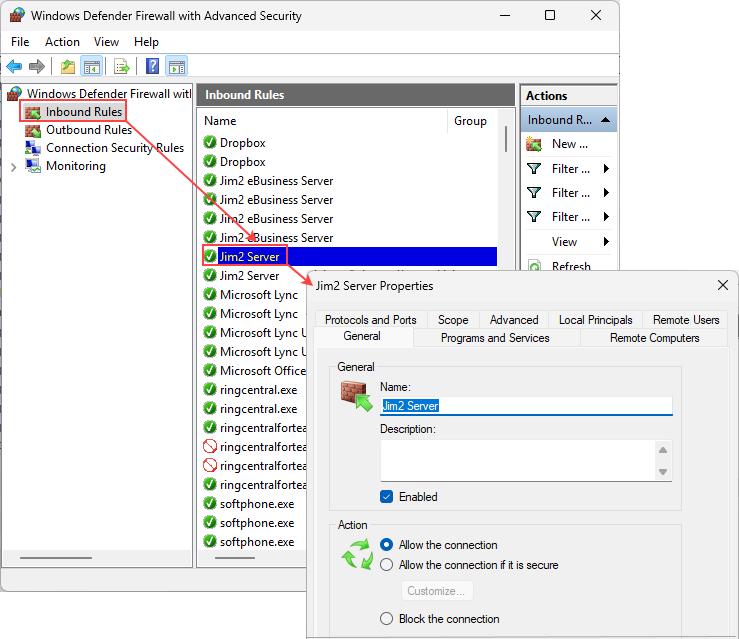Switch to the Advanced tab
Viewport: 739px width, 639px height.
[x=514, y=320]
